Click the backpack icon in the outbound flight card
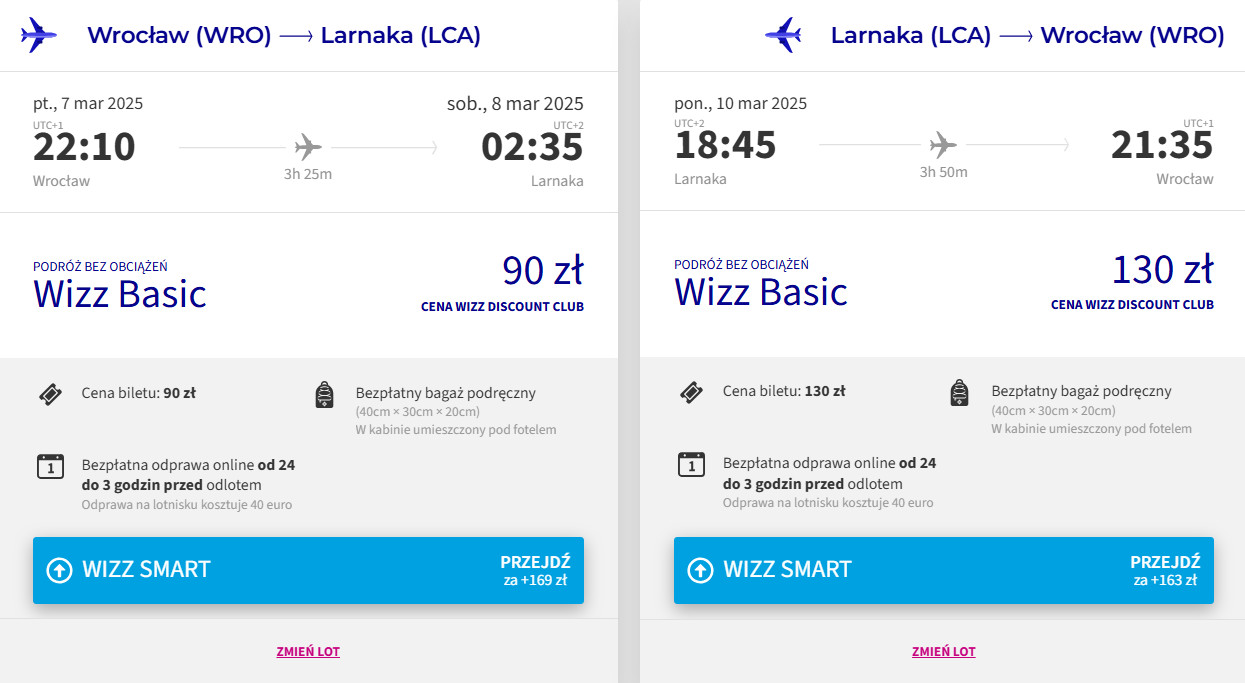Viewport: 1245px width, 683px height. click(324, 395)
